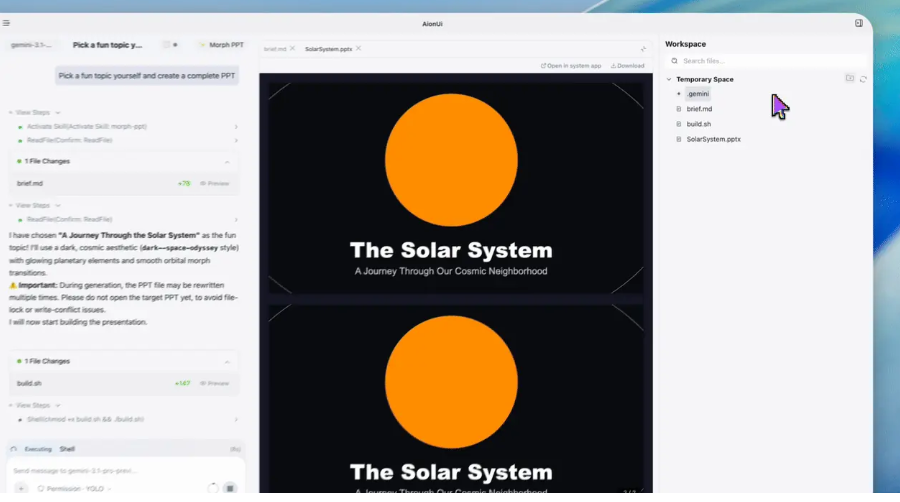900x502 pixels.
Task: Click the user message 'Pick a fun topic yourself'
Action: tap(147, 76)
